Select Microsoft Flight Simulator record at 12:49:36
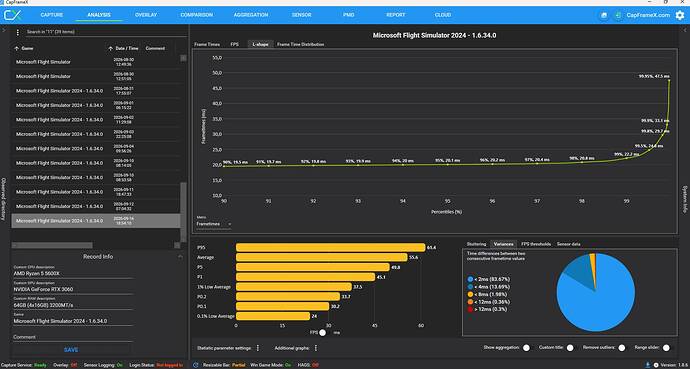Screen dimensions: 690x369 pyautogui.click(x=96, y=62)
